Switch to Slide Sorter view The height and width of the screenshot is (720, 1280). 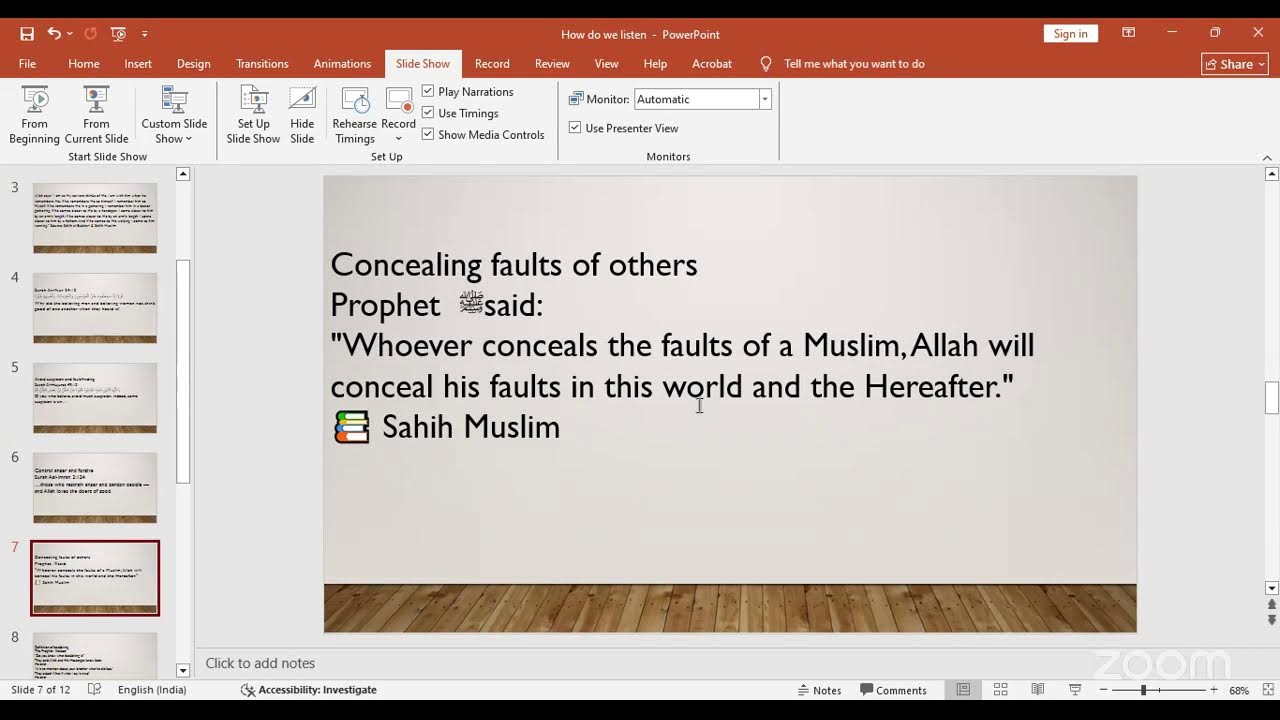point(1000,690)
